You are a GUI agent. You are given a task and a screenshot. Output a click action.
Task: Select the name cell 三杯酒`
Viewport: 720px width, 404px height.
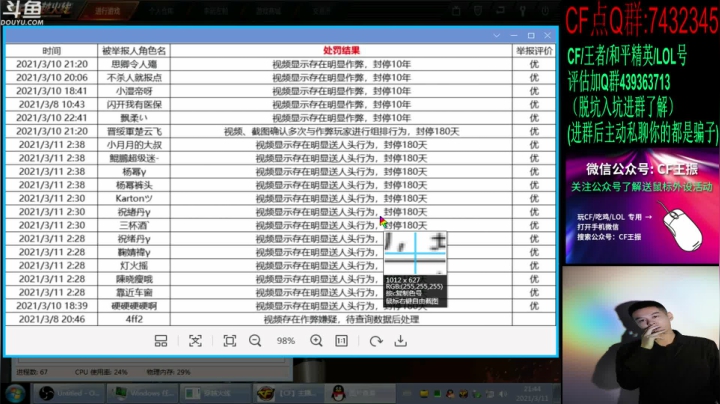point(134,225)
